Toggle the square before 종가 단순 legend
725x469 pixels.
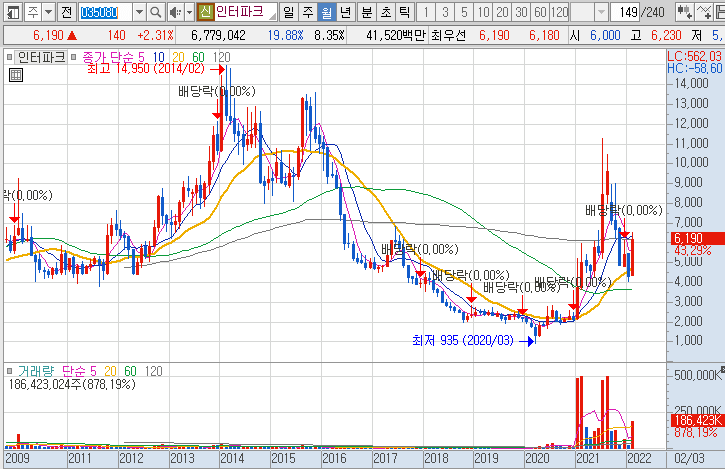pyautogui.click(x=73, y=57)
